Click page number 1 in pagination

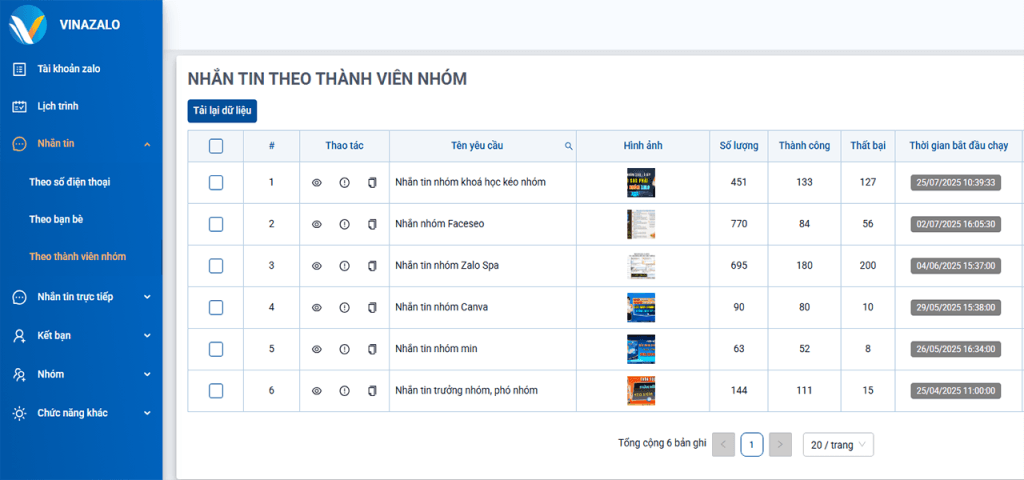point(752,444)
